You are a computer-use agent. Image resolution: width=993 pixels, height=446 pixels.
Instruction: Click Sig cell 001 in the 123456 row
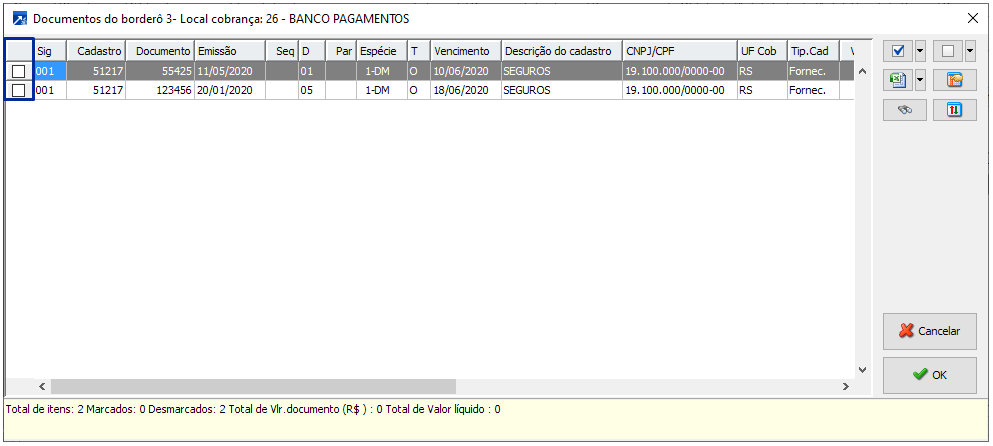tap(50, 91)
